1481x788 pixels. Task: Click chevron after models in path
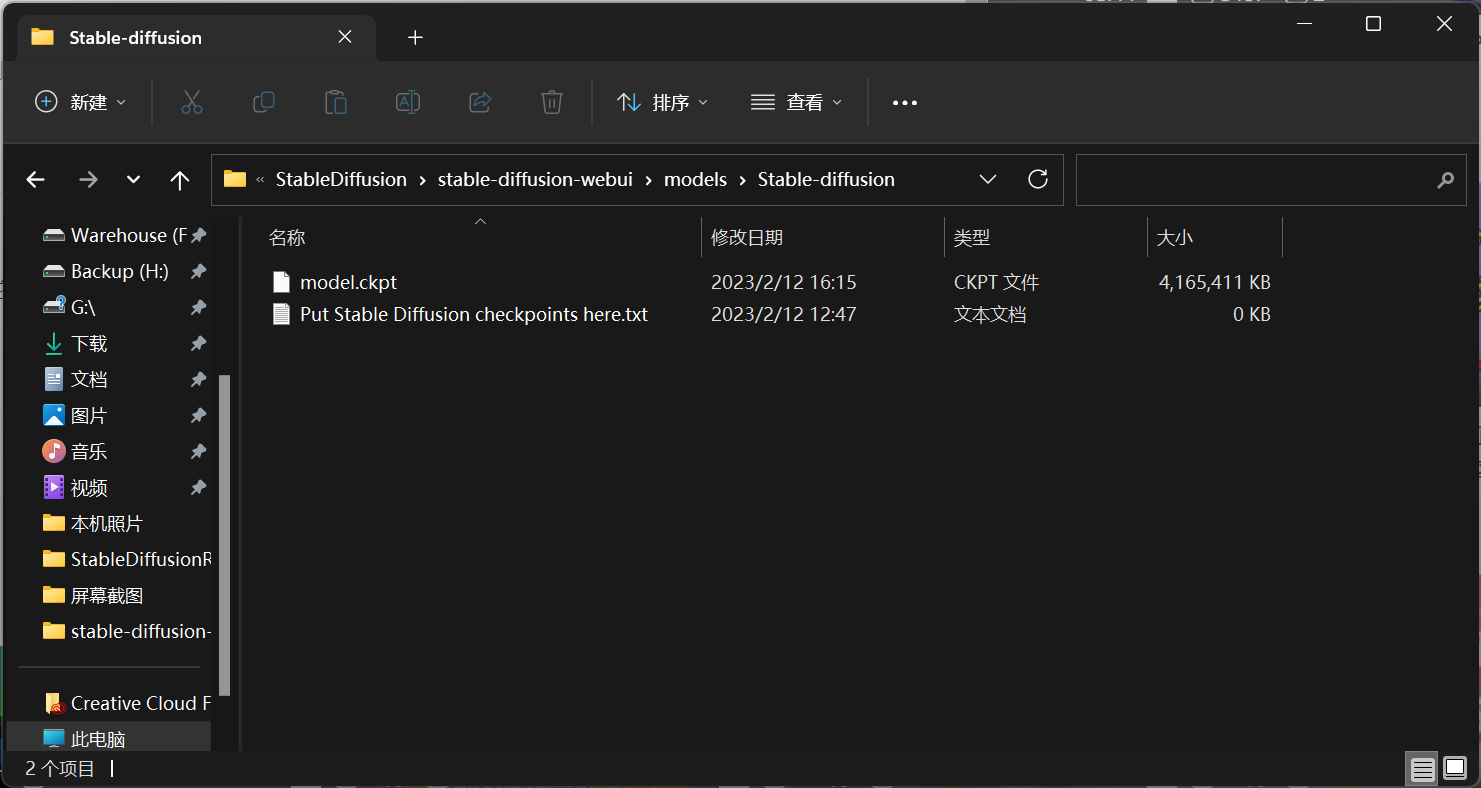pyautogui.click(x=742, y=180)
